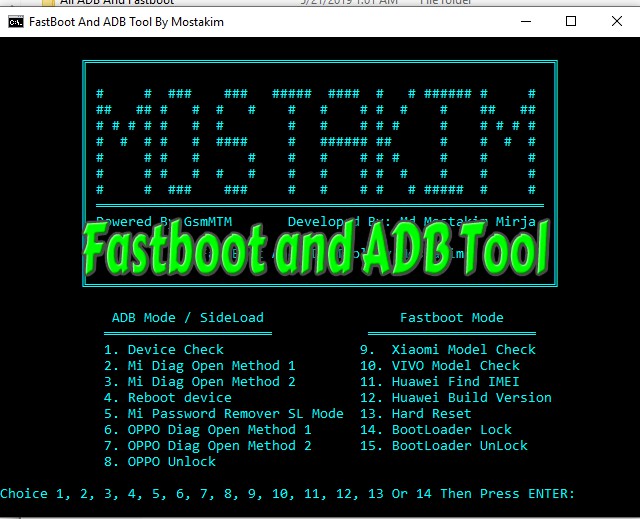Image resolution: width=640 pixels, height=519 pixels.
Task: Select line '13. Hard Reset'
Action: 416,414
